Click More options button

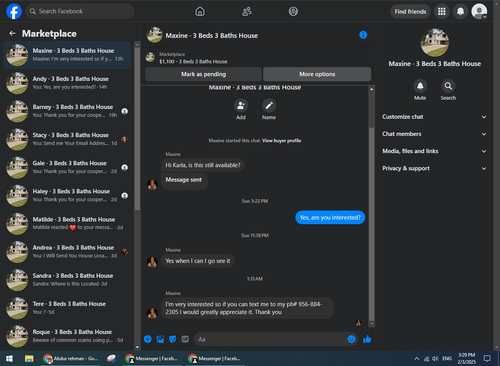click(x=317, y=74)
